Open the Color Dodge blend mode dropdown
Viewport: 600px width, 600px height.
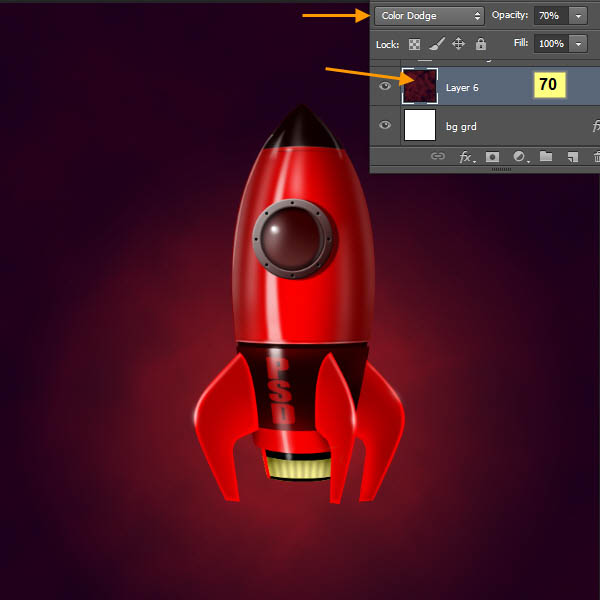pos(430,16)
